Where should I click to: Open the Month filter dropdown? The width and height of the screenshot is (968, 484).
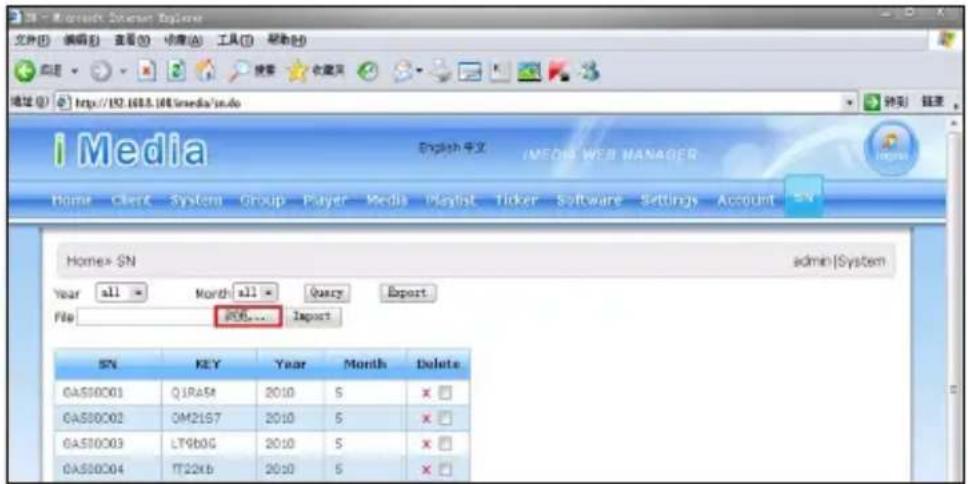[256, 292]
